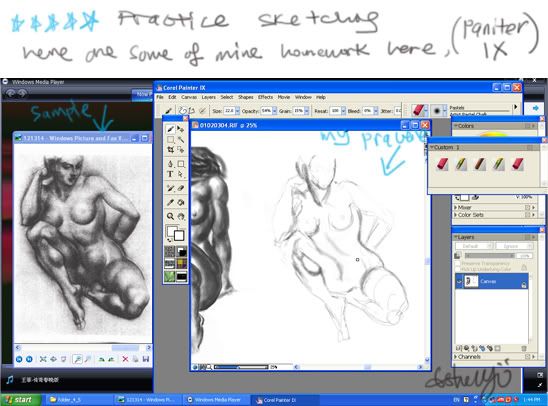Open the Bleed value dropdown
Image resolution: width=548 pixels, height=406 pixels.
click(376, 111)
